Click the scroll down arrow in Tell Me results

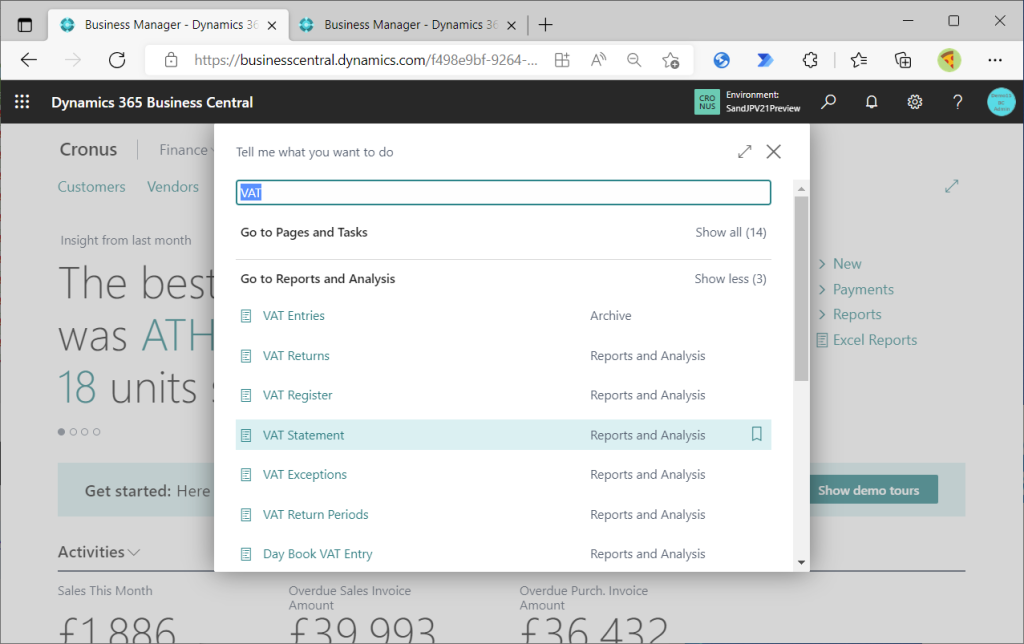click(x=801, y=562)
